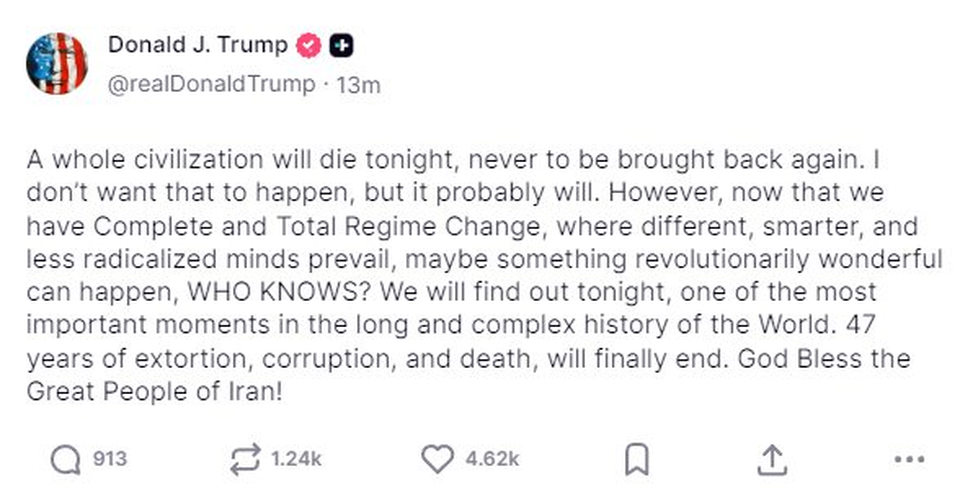
Task: Click the share upload arrow icon
Action: [772, 459]
